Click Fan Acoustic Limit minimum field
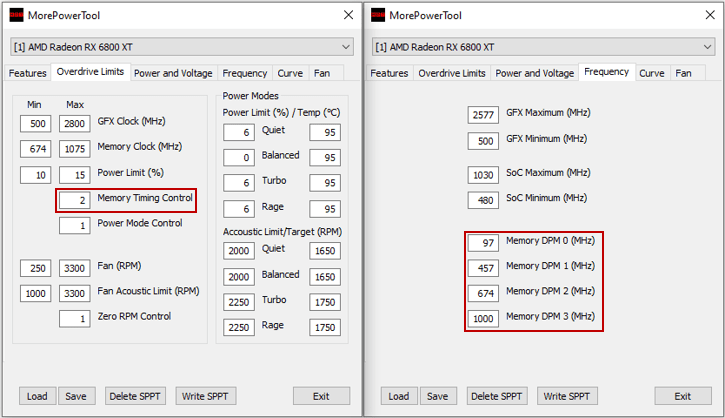725x418 pixels. [x=36, y=293]
